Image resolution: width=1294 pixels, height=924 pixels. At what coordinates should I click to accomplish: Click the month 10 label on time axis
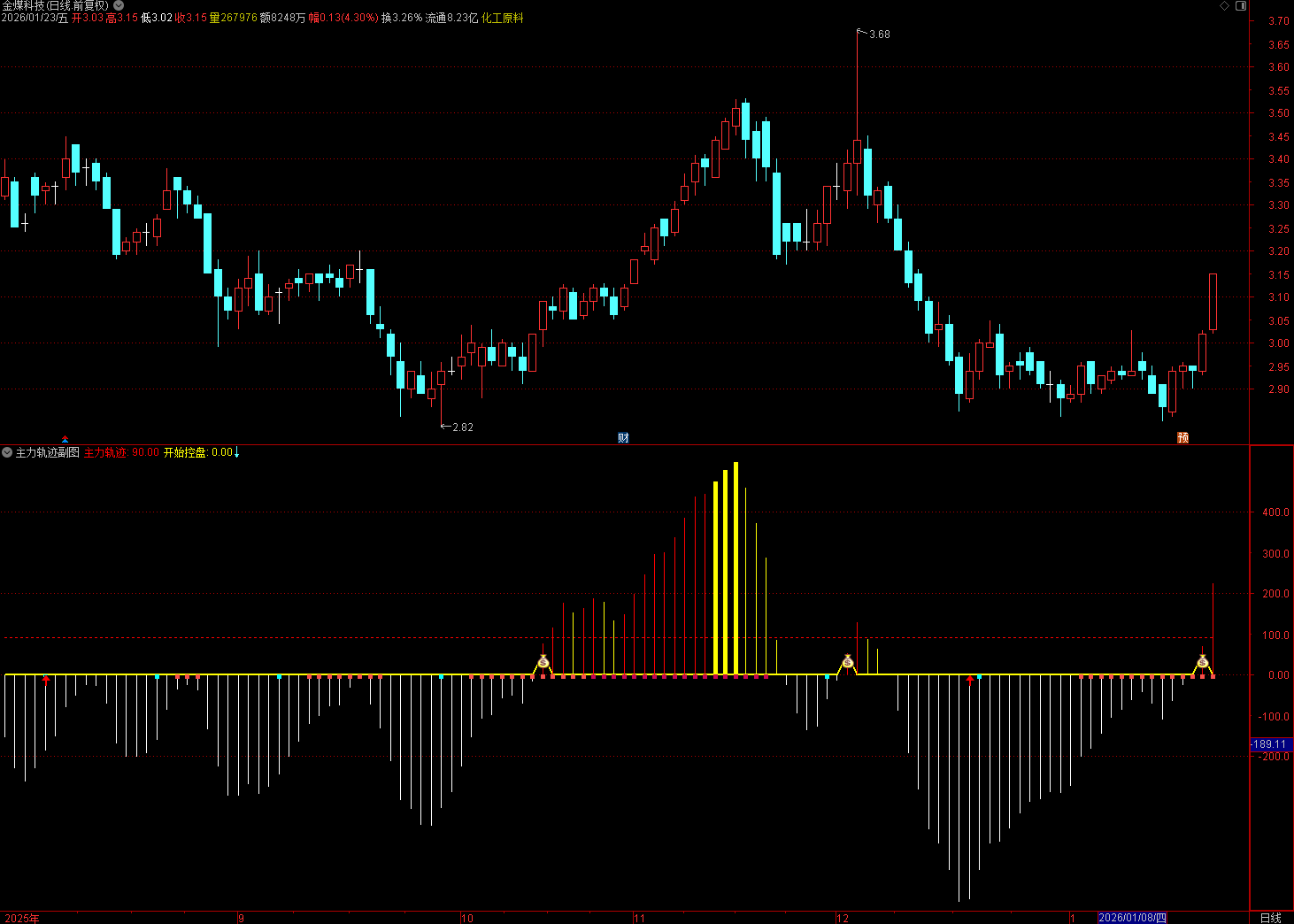[x=467, y=918]
